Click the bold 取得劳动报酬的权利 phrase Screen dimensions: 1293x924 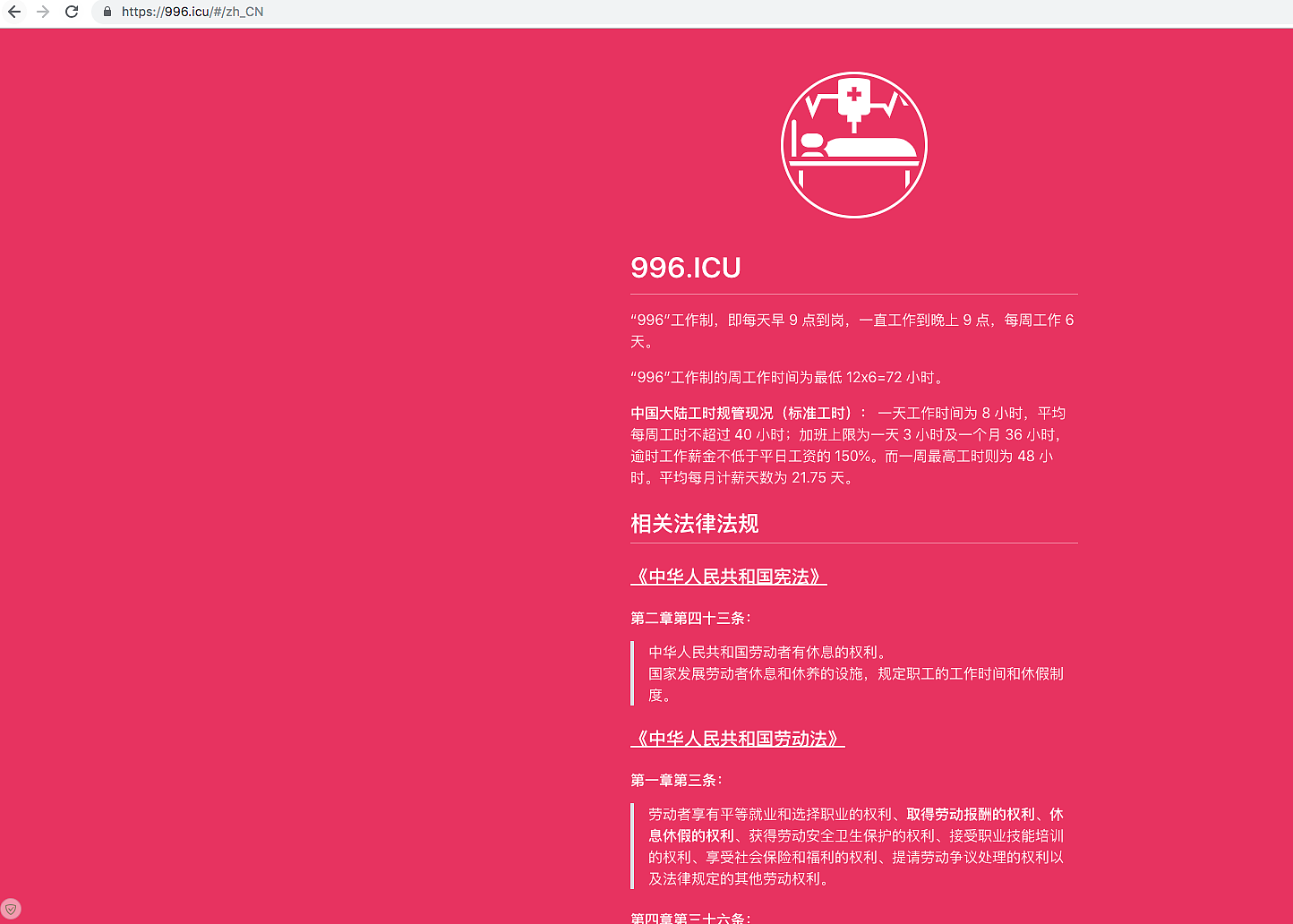(971, 814)
